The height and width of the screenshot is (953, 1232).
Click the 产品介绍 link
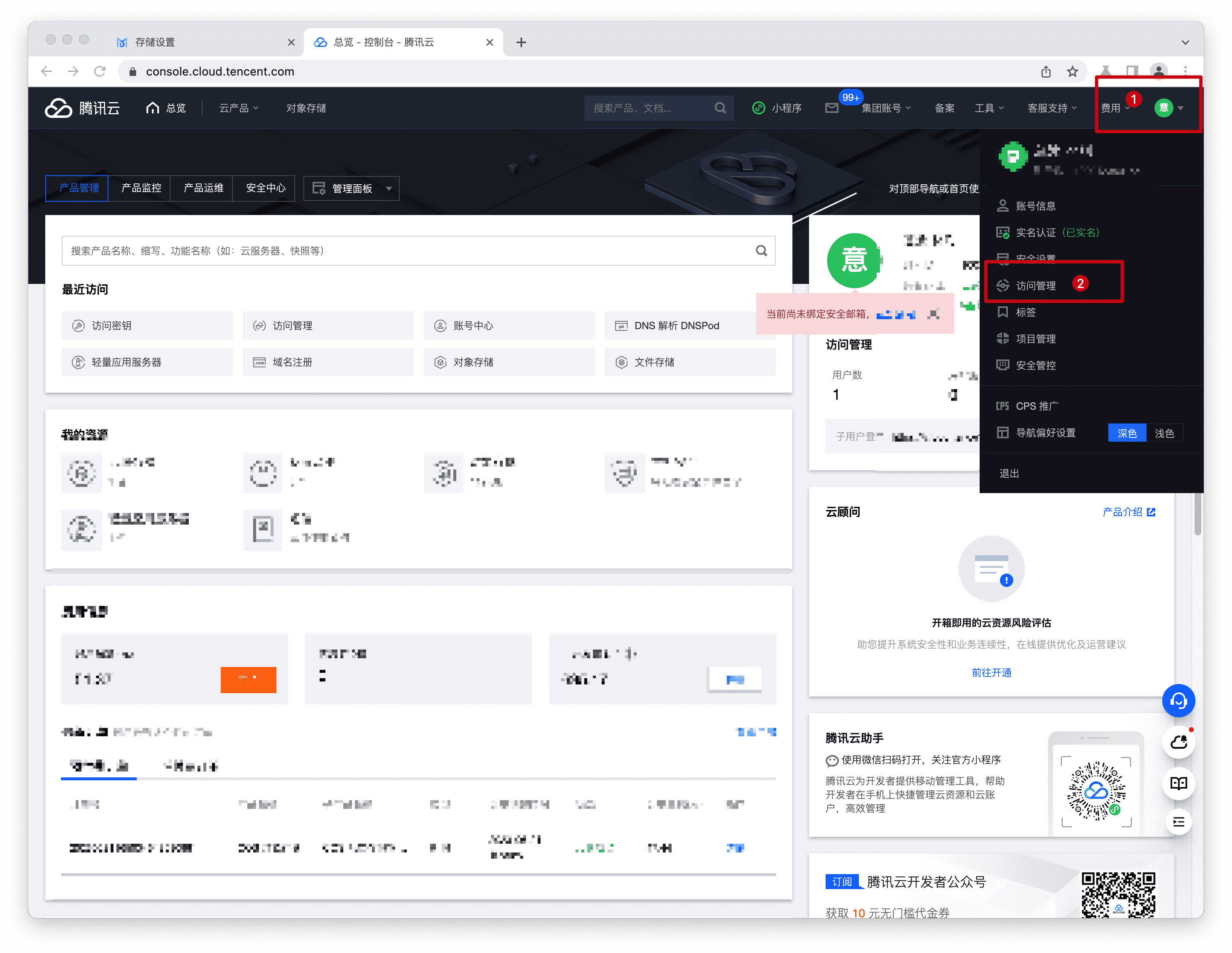(x=1129, y=512)
